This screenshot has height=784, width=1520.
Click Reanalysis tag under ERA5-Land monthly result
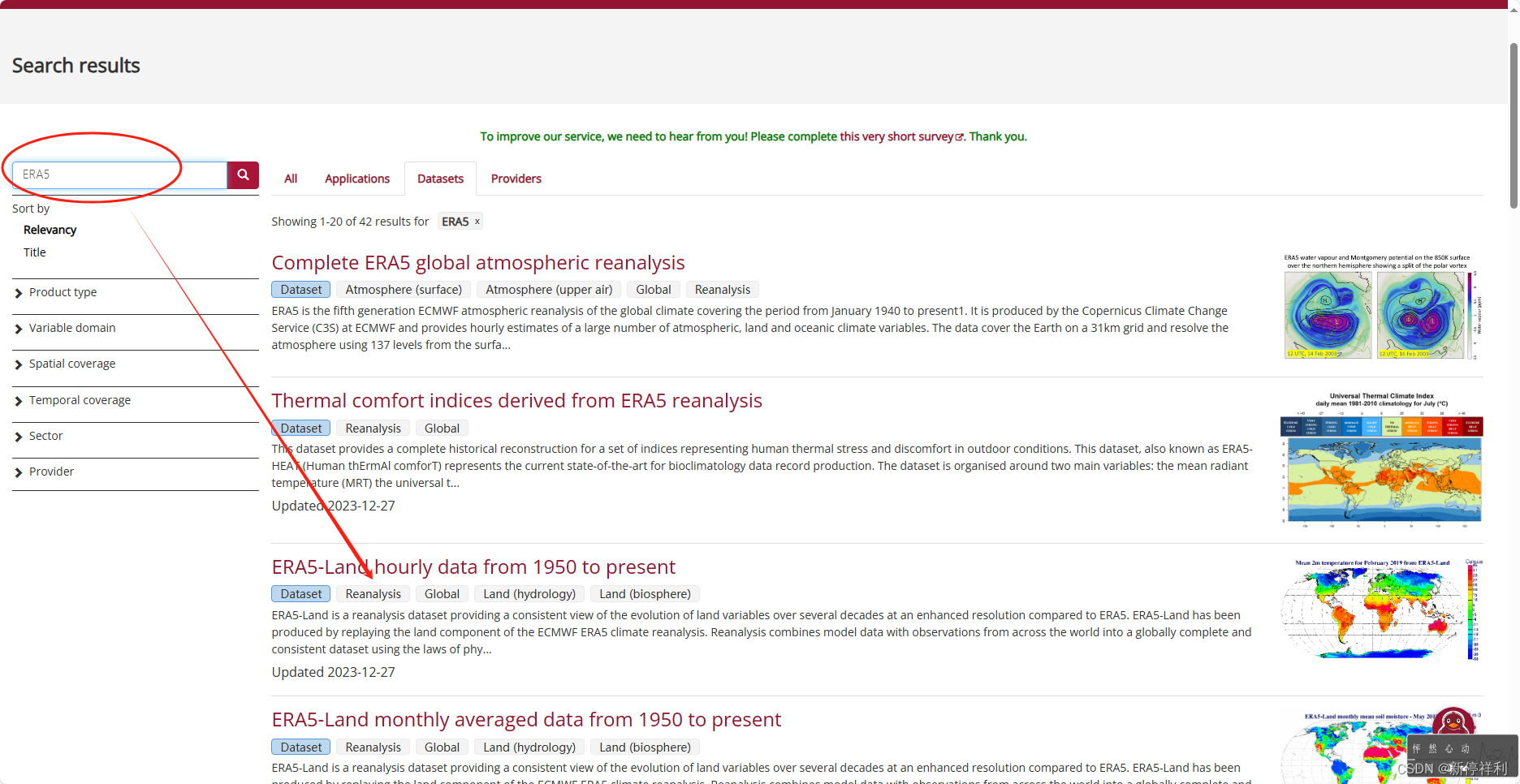pyautogui.click(x=374, y=747)
